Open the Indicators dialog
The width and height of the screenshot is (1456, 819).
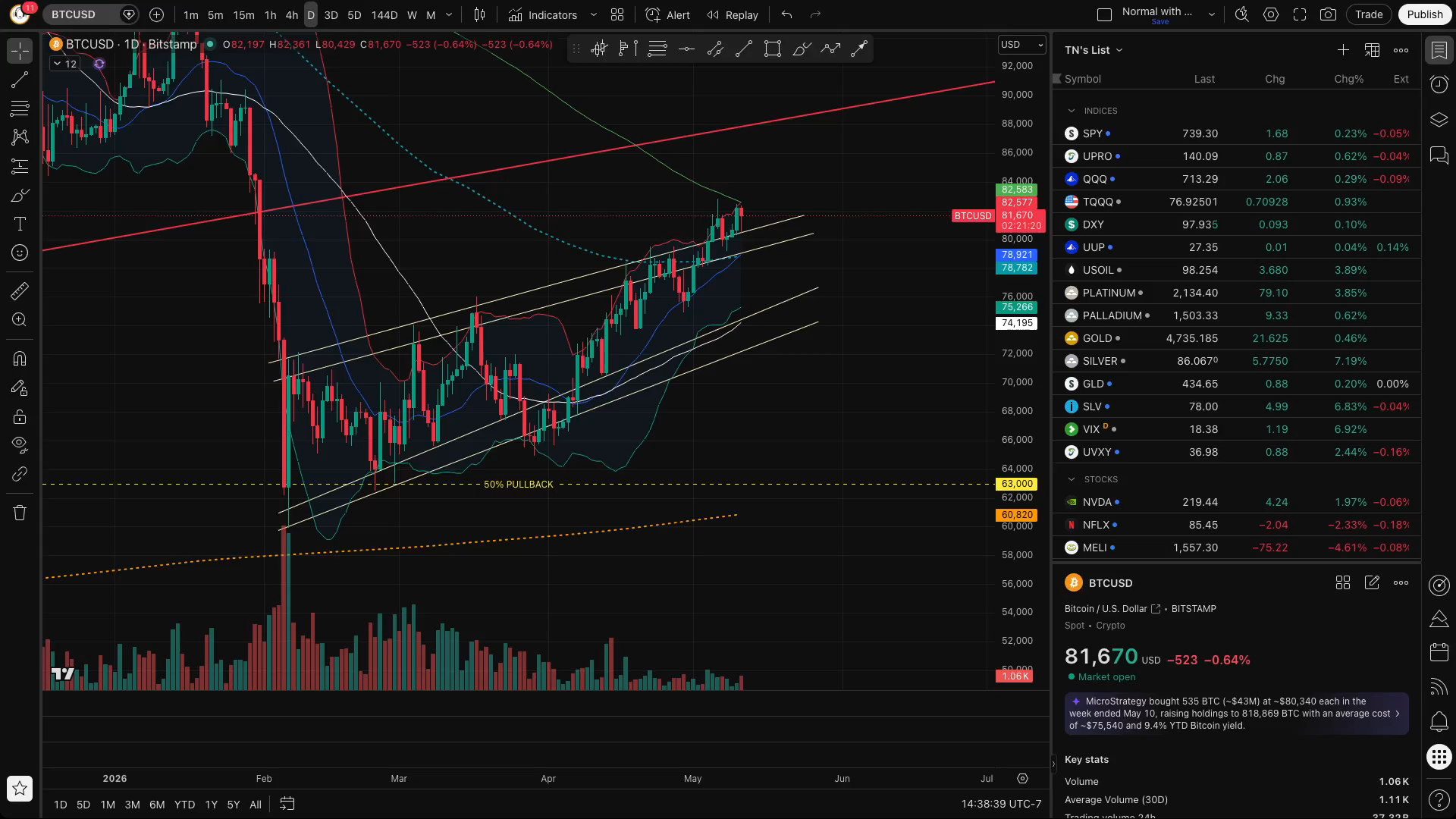coord(543,14)
